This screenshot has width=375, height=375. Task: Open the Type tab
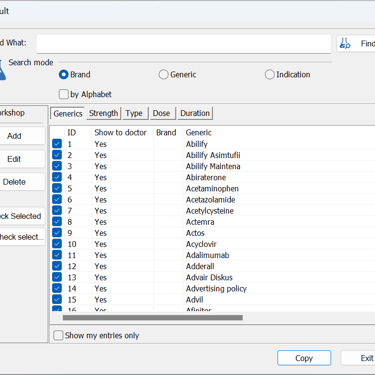pyautogui.click(x=134, y=113)
